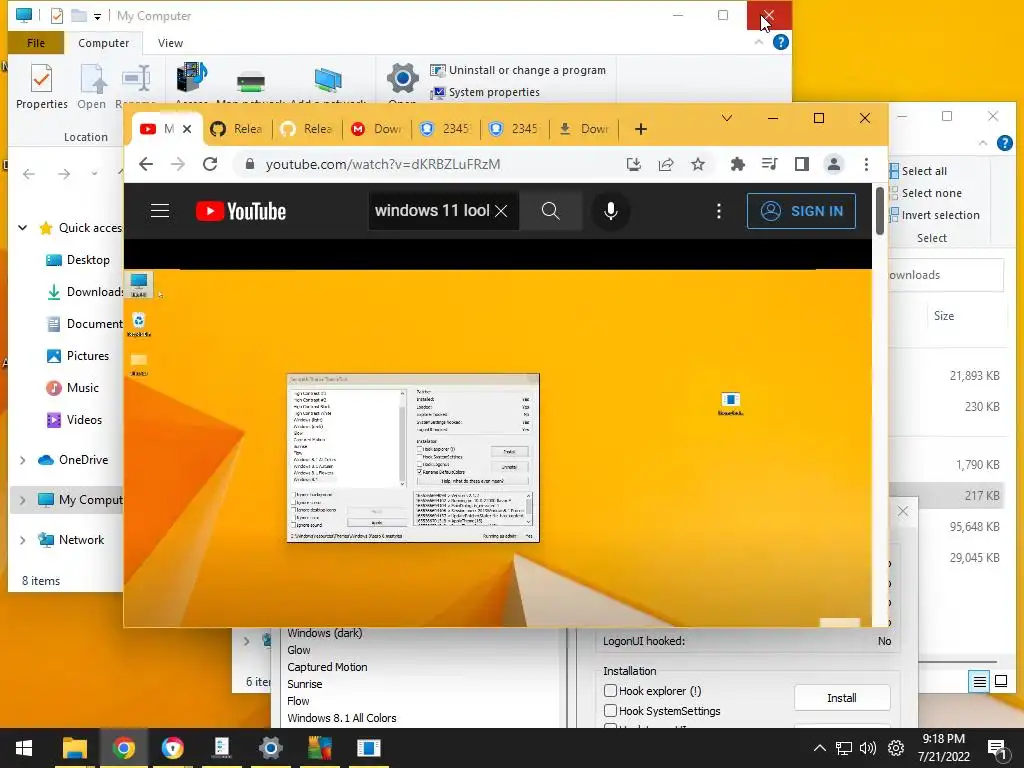Reload the YouTube page
Viewport: 1024px width, 768px height.
pos(210,164)
